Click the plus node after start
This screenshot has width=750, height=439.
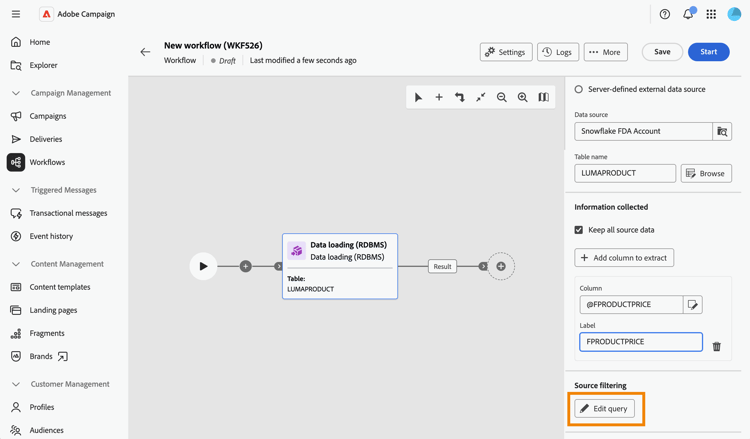(245, 266)
